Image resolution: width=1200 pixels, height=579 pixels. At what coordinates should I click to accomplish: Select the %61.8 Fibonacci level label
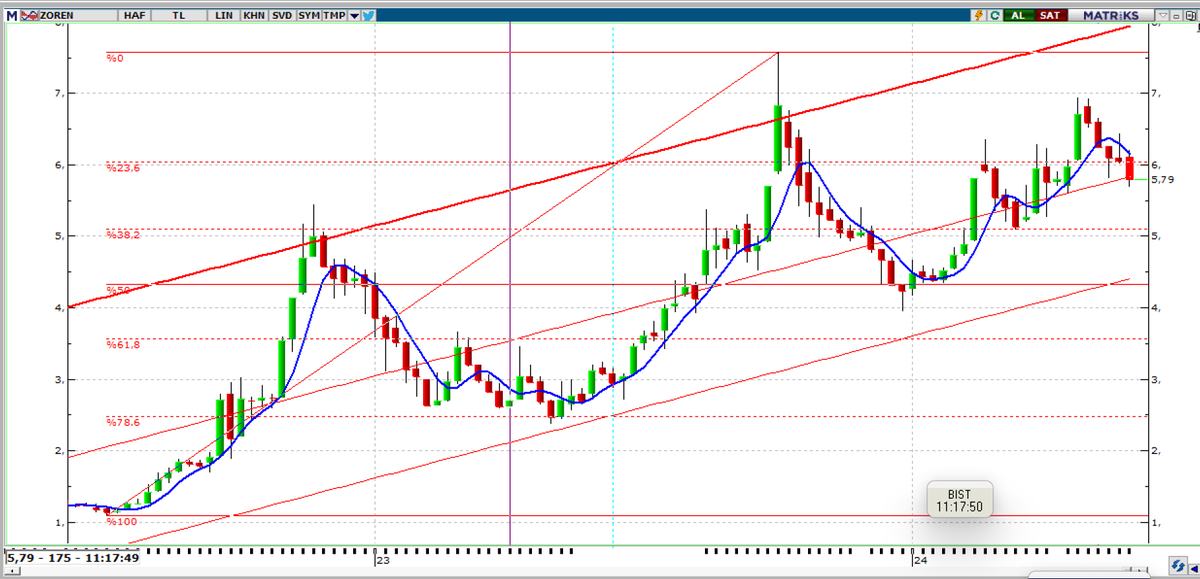(124, 344)
